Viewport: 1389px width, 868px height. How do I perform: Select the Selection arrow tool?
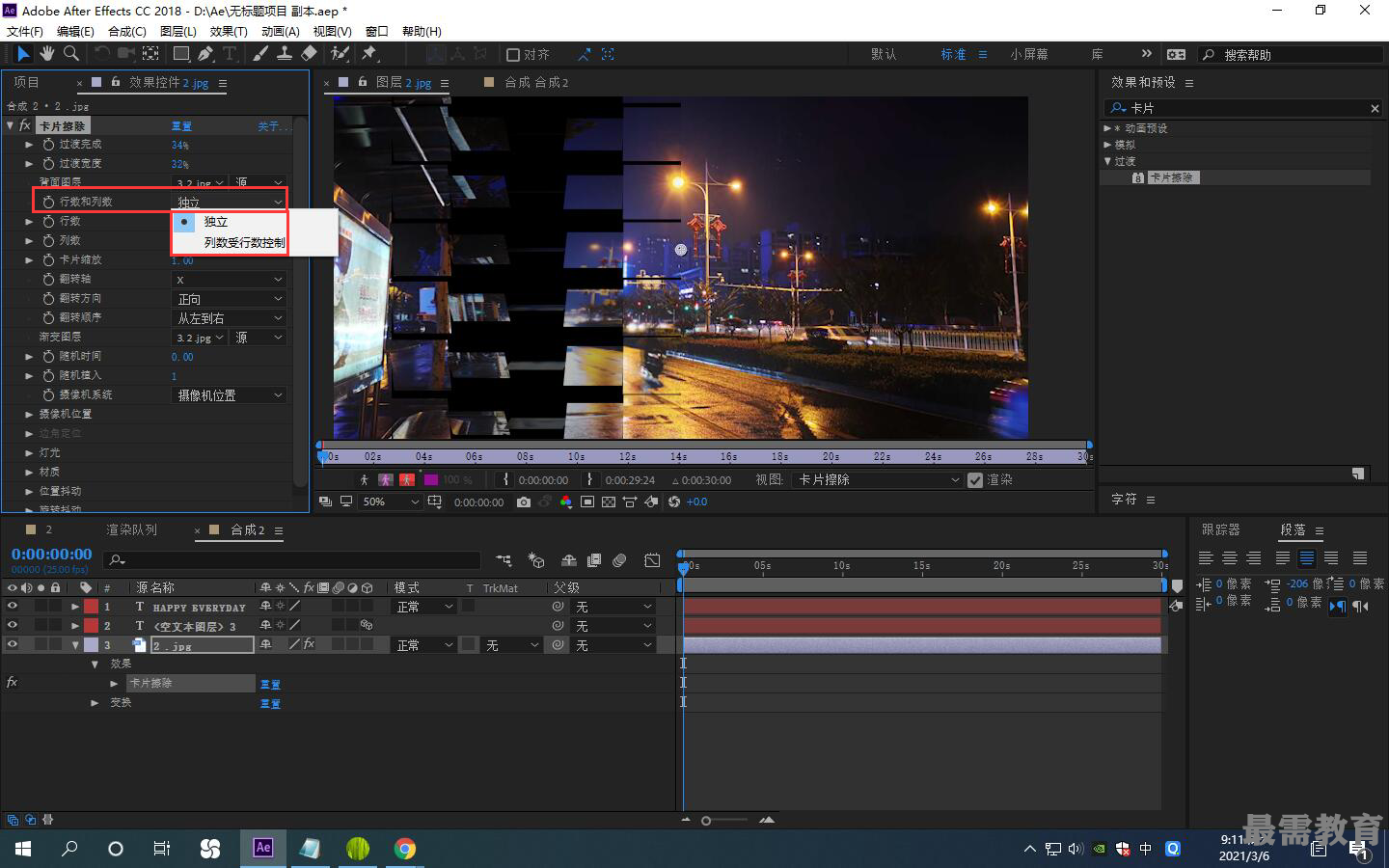point(23,54)
